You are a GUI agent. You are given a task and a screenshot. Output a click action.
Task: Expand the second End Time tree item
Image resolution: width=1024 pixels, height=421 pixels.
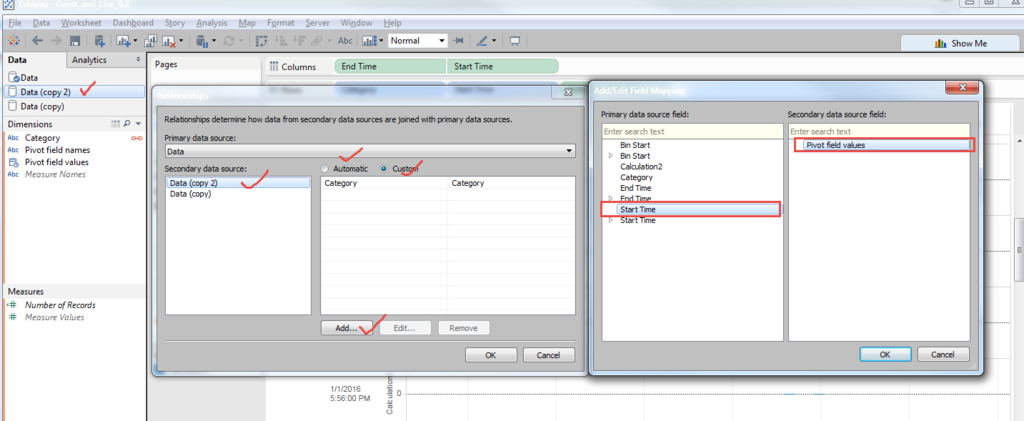pos(611,198)
